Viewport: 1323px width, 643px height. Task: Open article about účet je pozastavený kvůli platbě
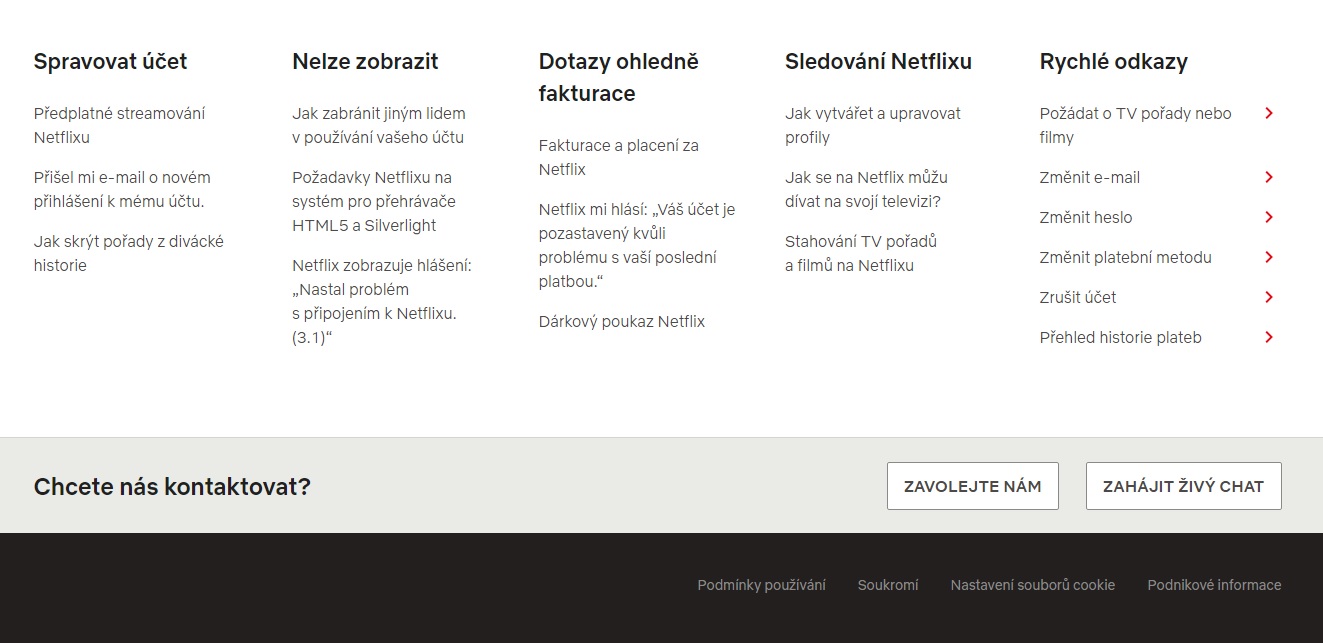(x=637, y=245)
